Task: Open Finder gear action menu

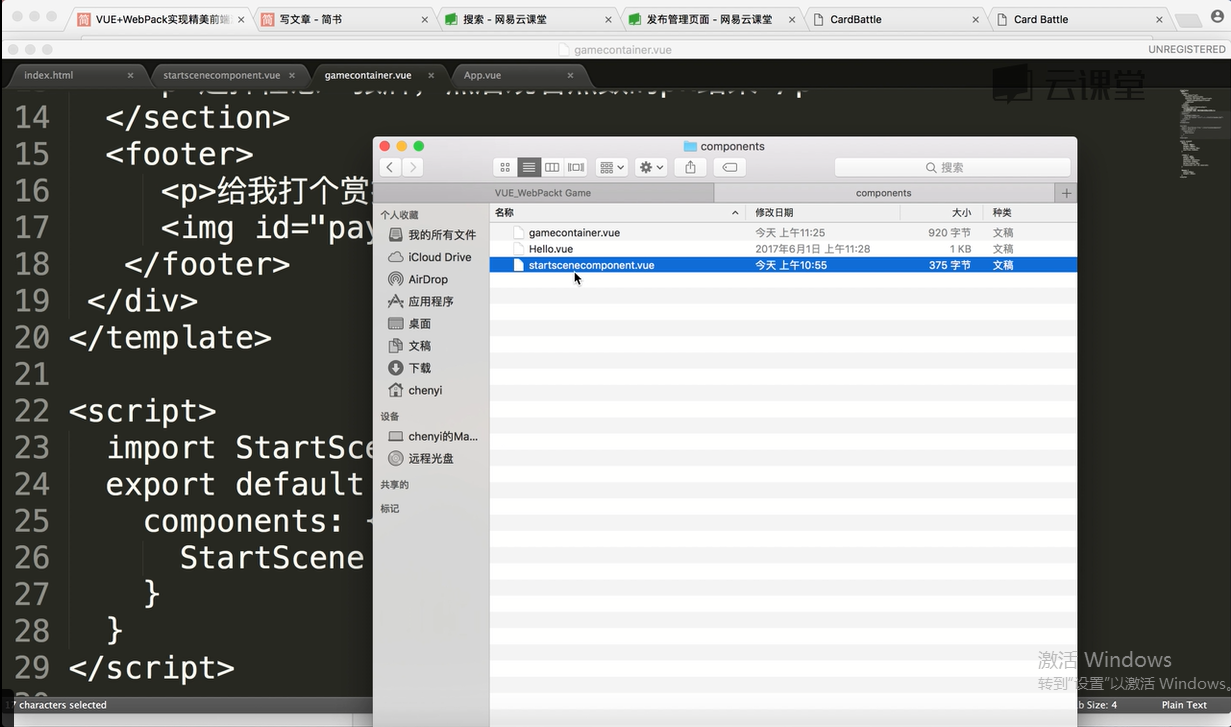Action: (x=651, y=167)
